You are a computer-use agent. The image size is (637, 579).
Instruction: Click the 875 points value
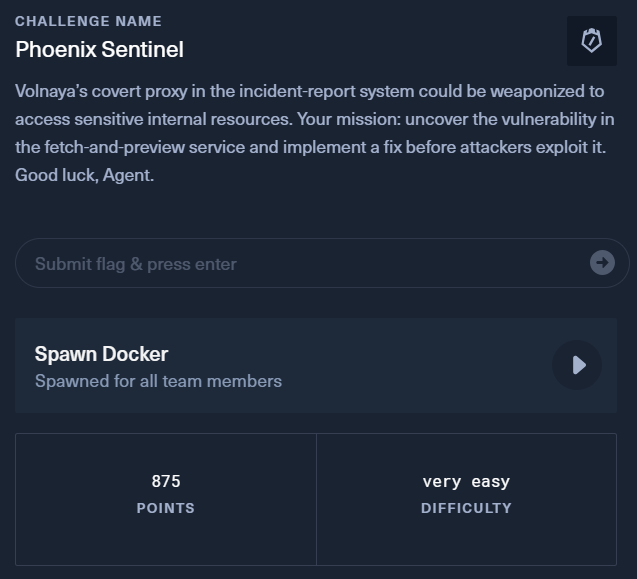(166, 482)
